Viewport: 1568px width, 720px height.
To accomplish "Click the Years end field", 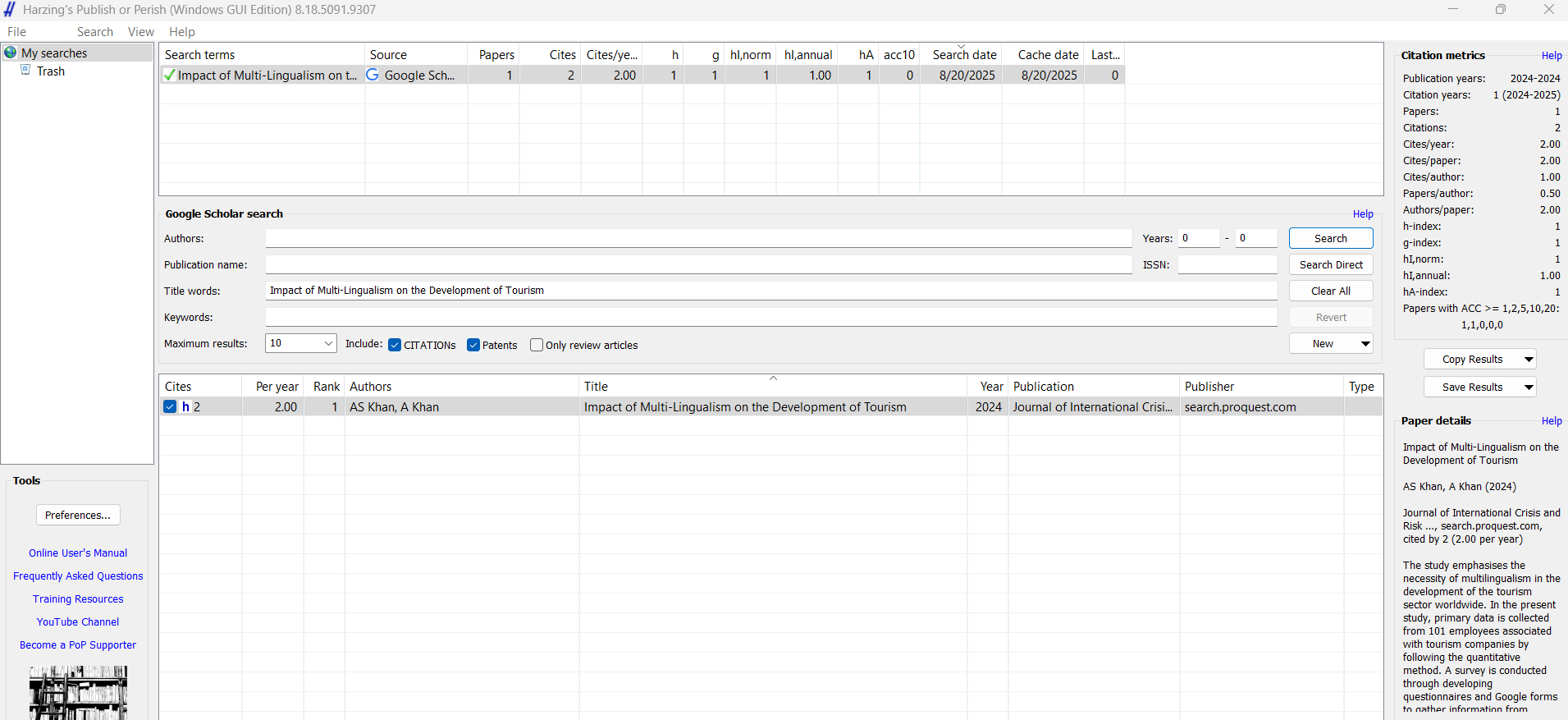I will coord(1256,238).
